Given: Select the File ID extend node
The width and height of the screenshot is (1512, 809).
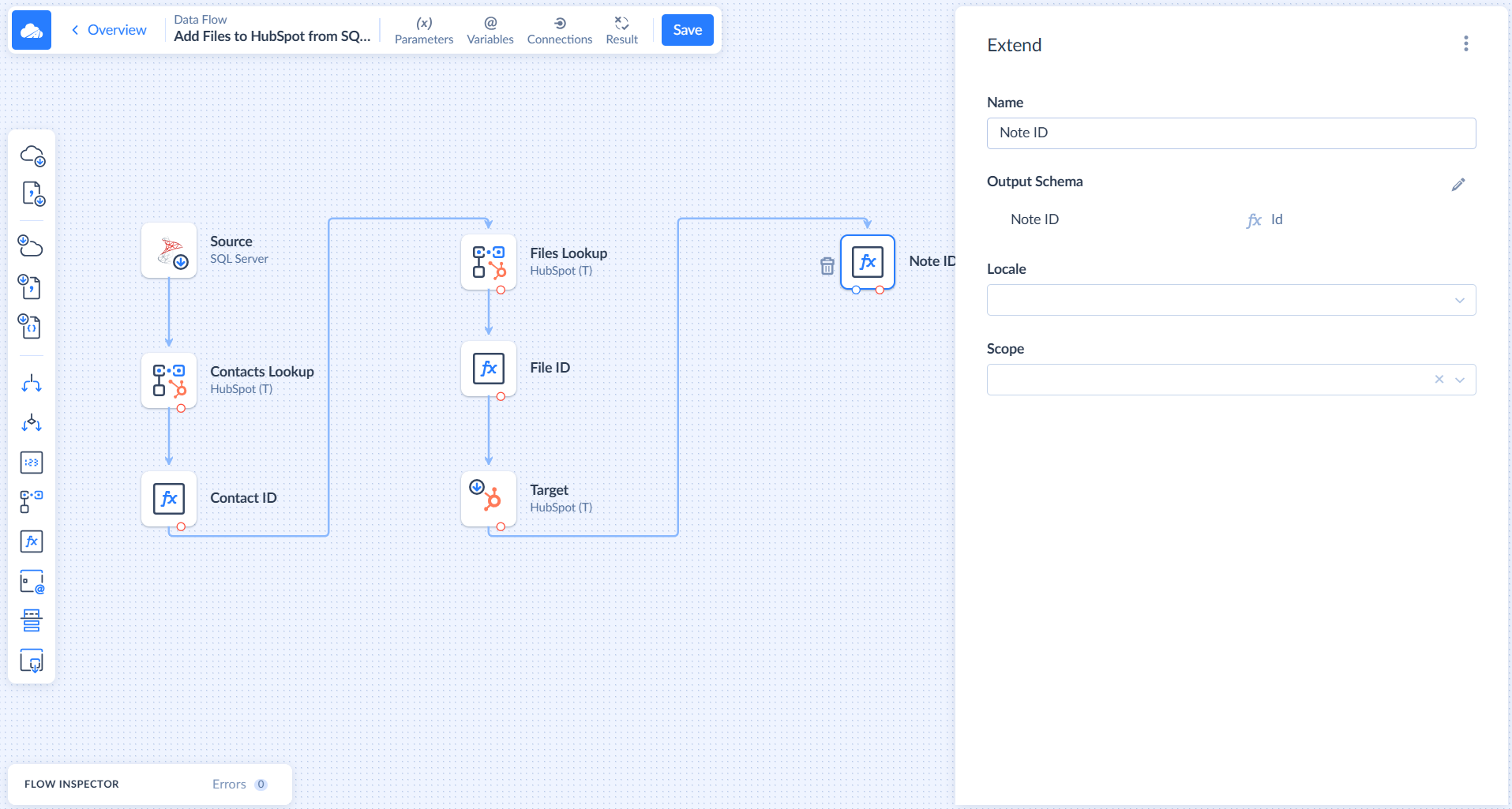Looking at the screenshot, I should (489, 369).
